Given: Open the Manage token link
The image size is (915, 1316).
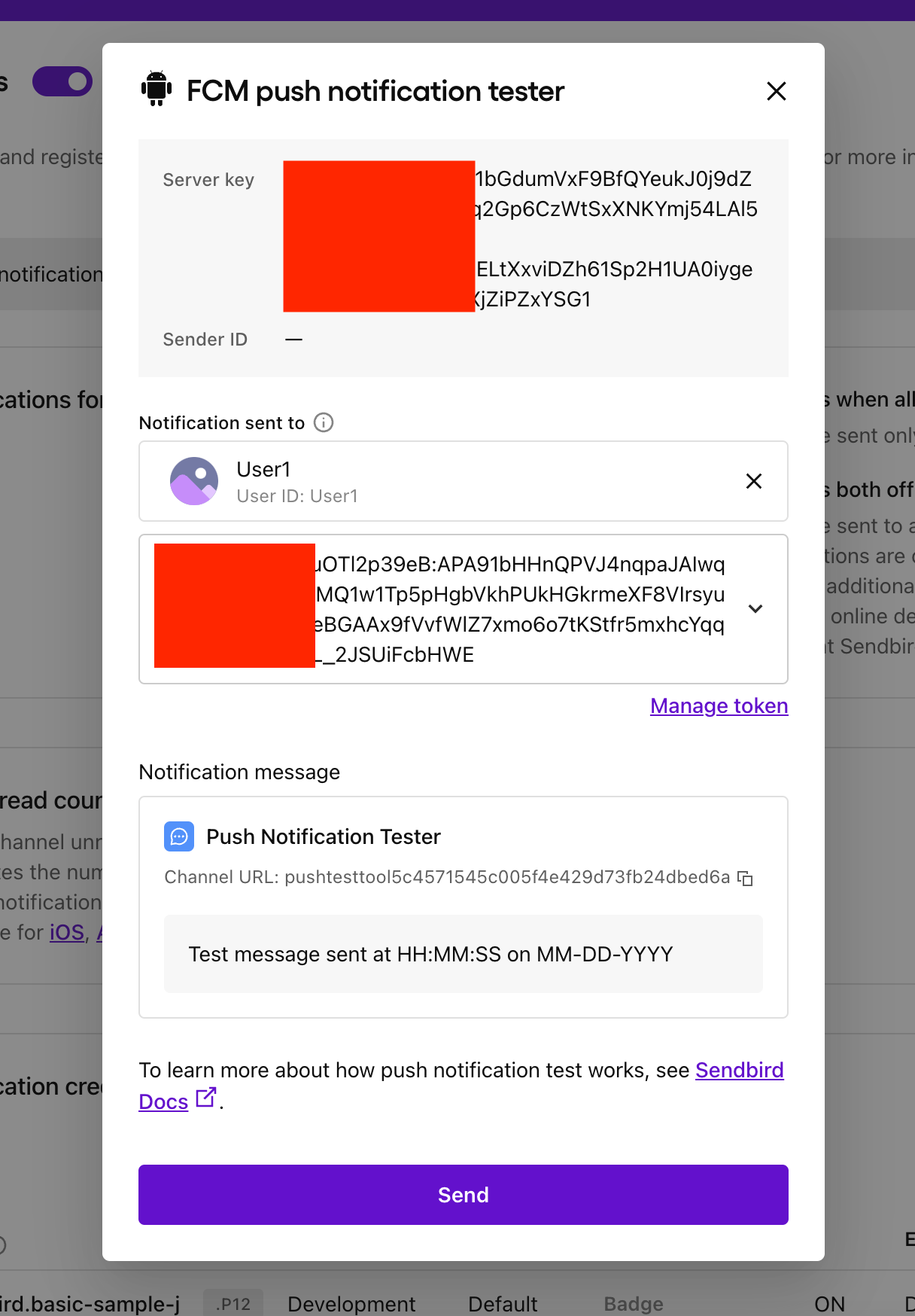Looking at the screenshot, I should click(x=719, y=705).
